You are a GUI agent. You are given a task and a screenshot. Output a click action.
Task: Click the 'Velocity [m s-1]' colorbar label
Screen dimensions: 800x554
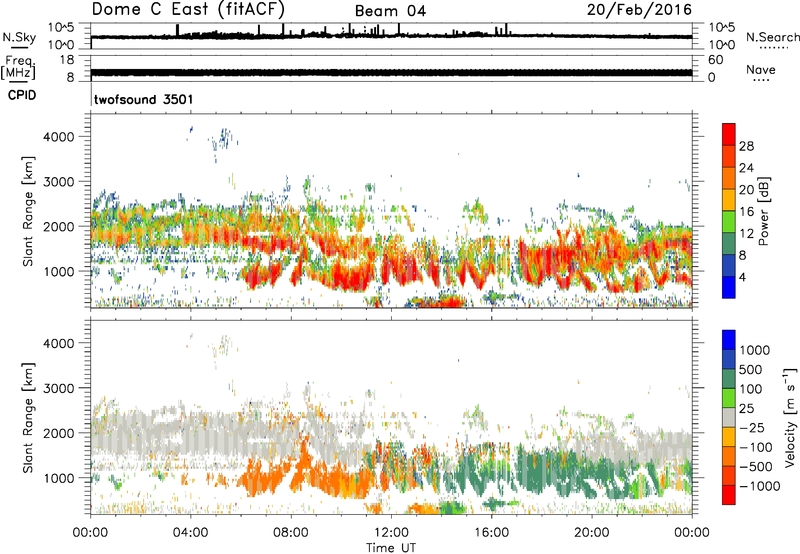point(790,417)
